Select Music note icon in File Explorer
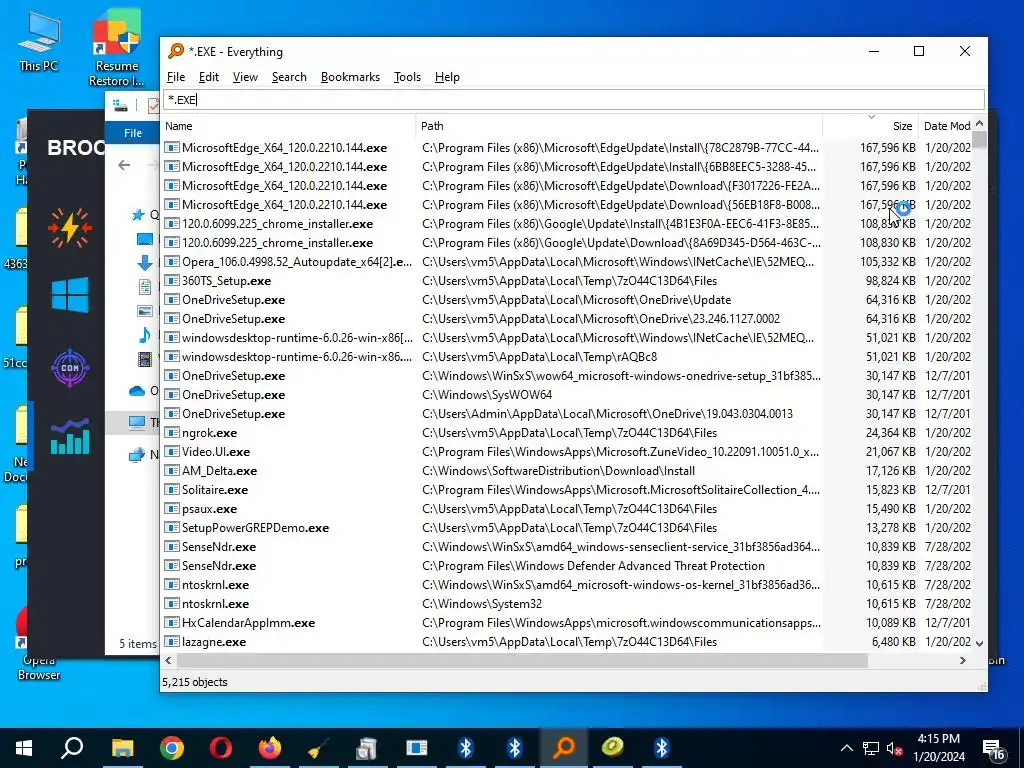This screenshot has height=768, width=1024. pos(145,335)
